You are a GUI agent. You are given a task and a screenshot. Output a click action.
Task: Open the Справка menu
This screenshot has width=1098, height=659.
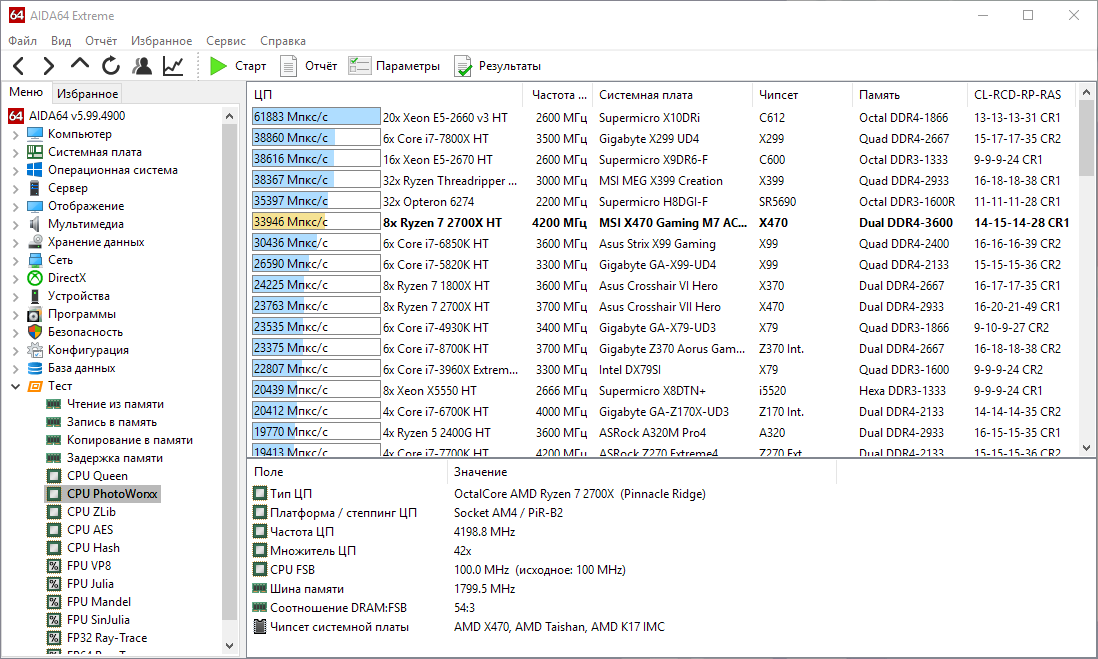tap(283, 41)
